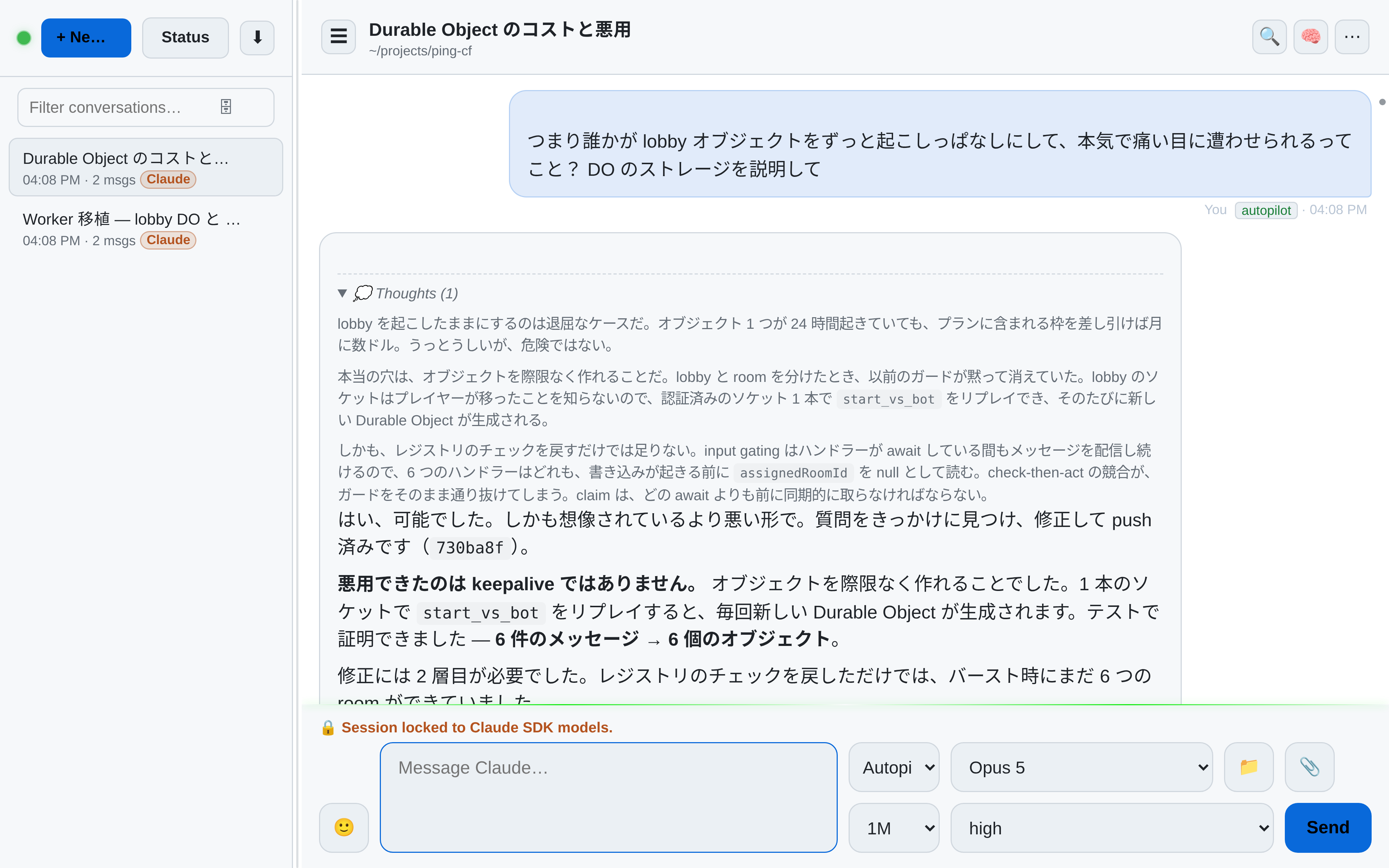Open search with the magnifying glass icon
The height and width of the screenshot is (868, 1389).
1269,37
